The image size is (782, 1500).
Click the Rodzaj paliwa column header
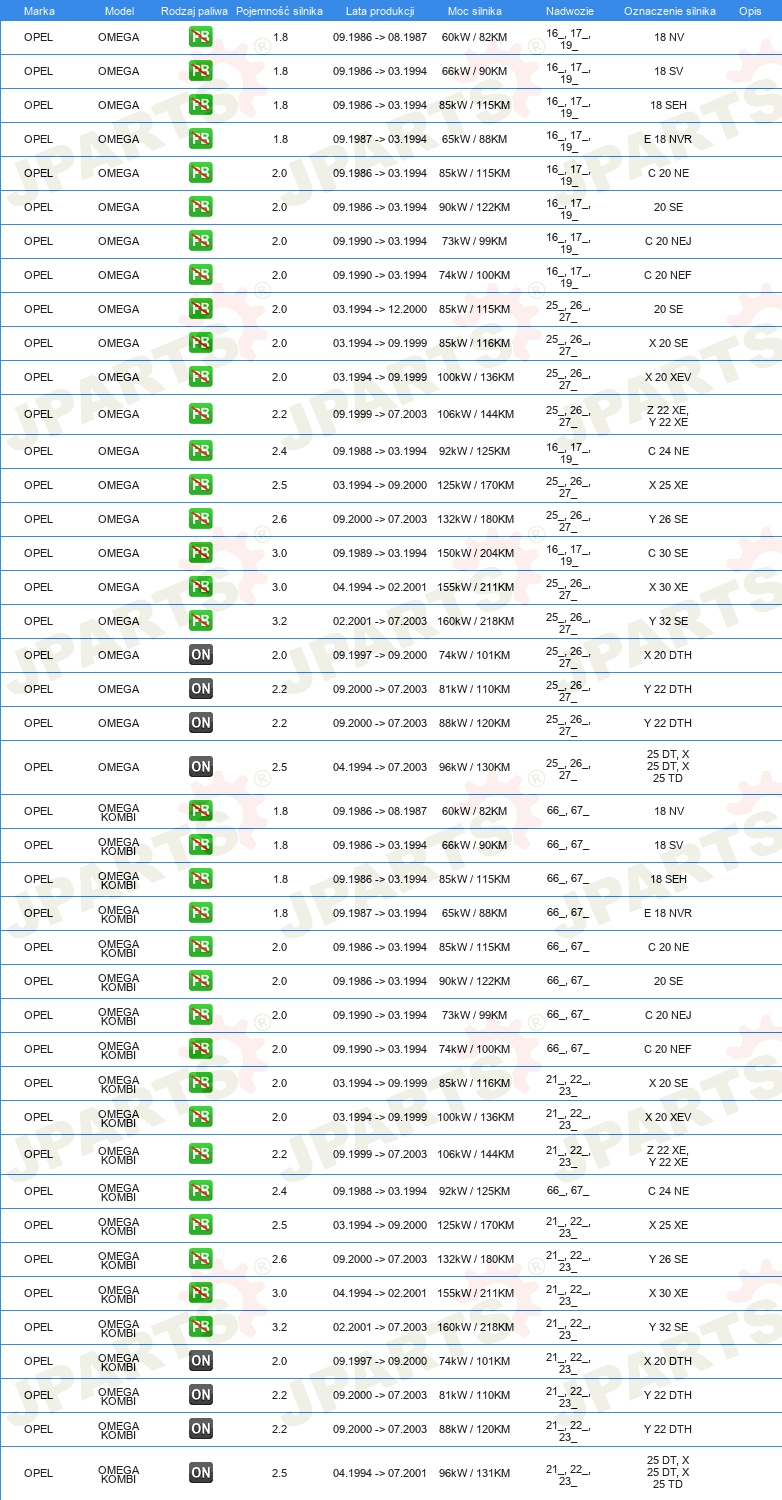pyautogui.click(x=194, y=11)
